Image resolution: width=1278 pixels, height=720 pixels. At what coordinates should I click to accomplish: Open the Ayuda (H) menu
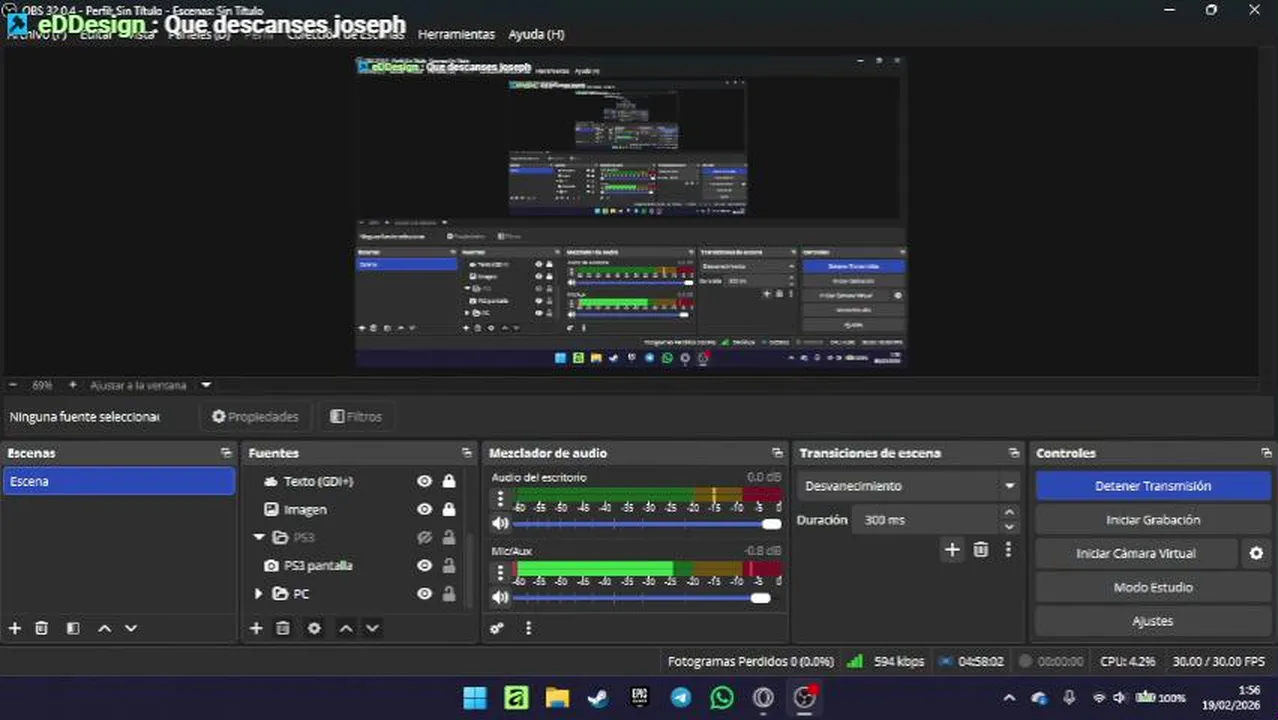click(536, 34)
